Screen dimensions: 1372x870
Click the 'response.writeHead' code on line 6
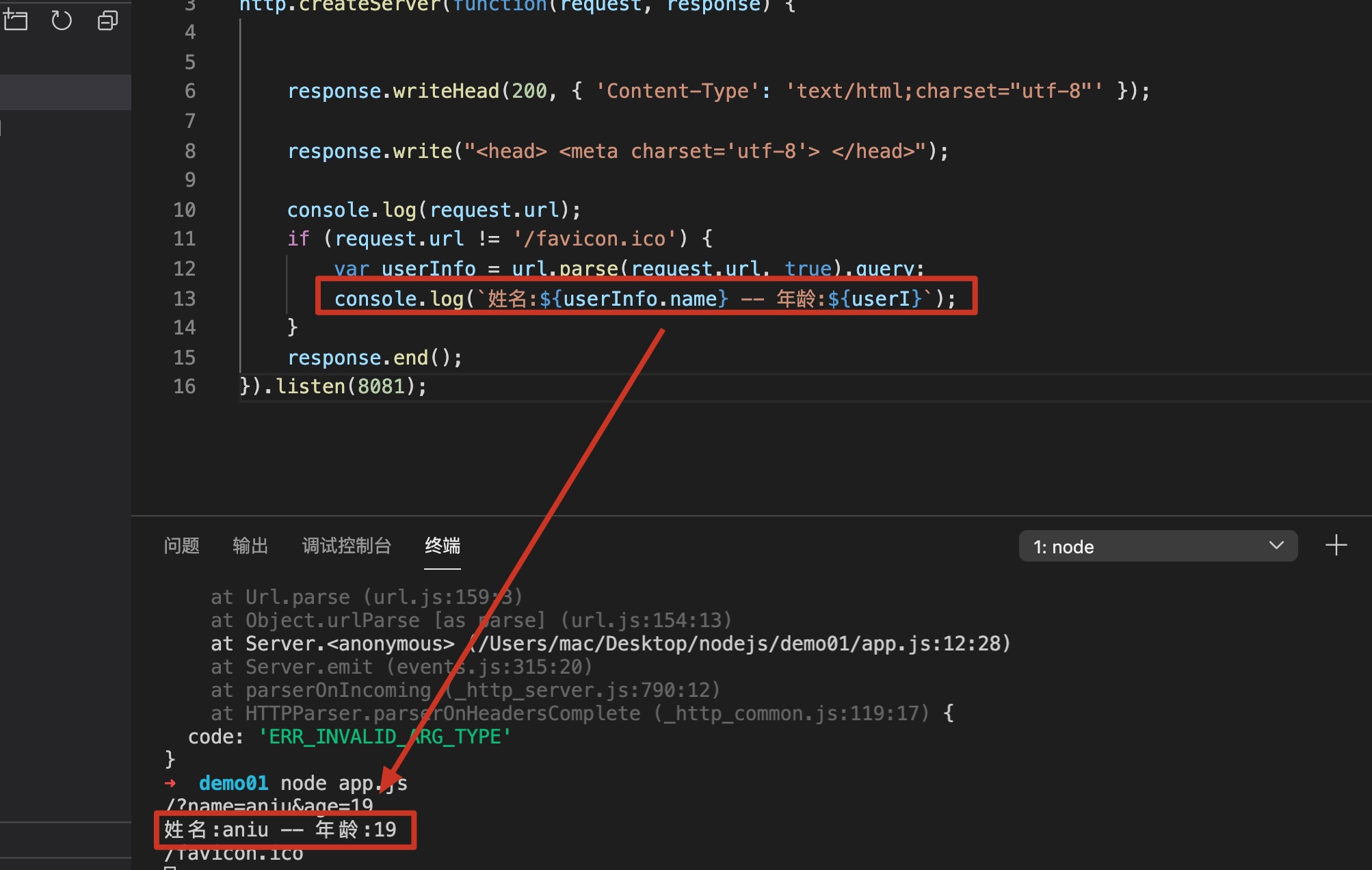[x=393, y=91]
